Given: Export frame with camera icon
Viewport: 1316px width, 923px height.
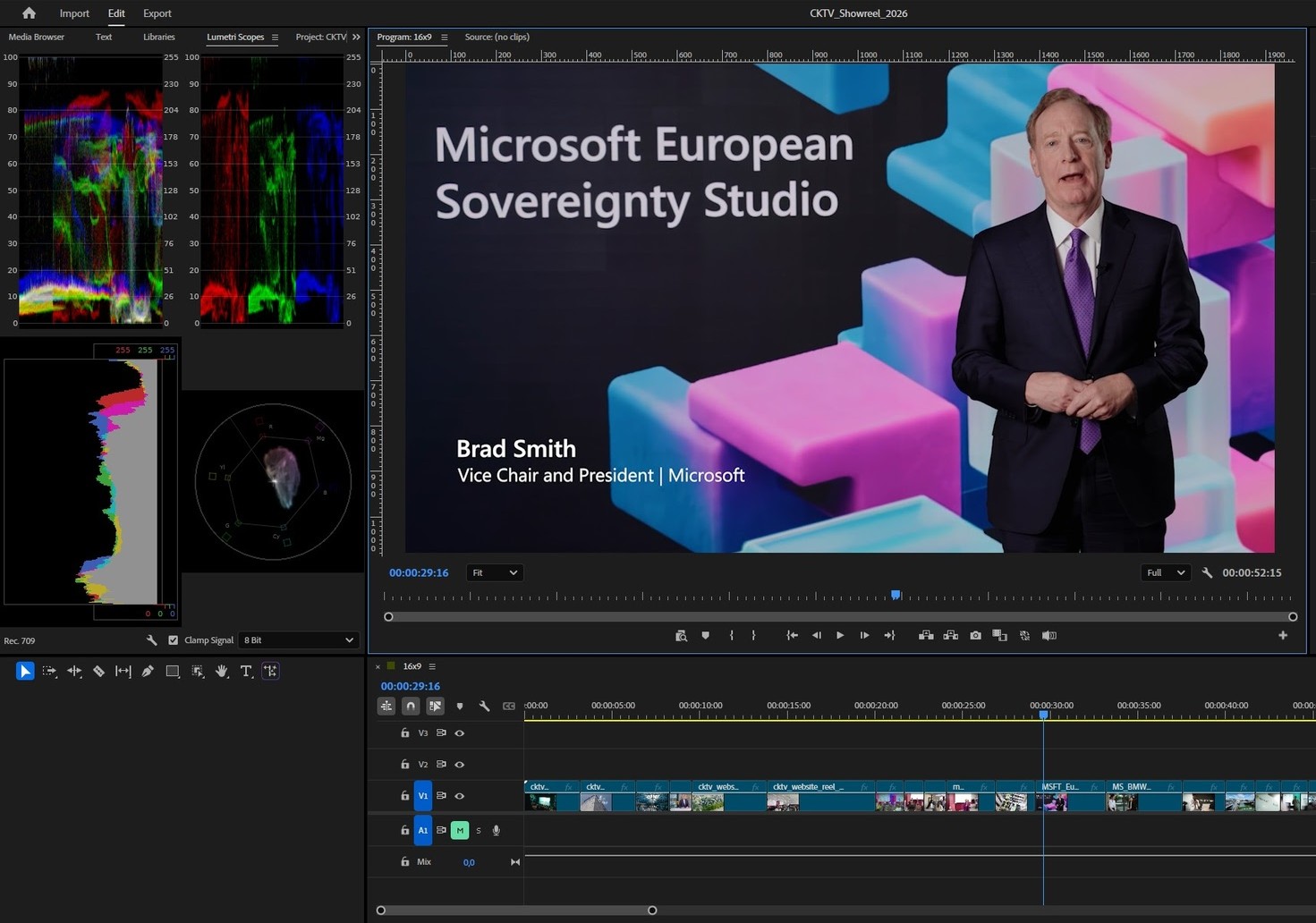Looking at the screenshot, I should click(975, 635).
